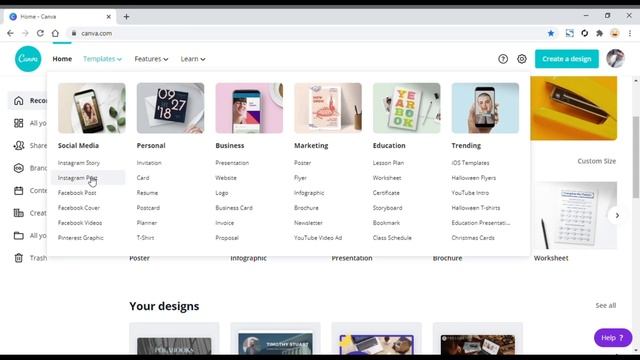Select Class Schedule template
This screenshot has width=640, height=360.
coord(392,238)
